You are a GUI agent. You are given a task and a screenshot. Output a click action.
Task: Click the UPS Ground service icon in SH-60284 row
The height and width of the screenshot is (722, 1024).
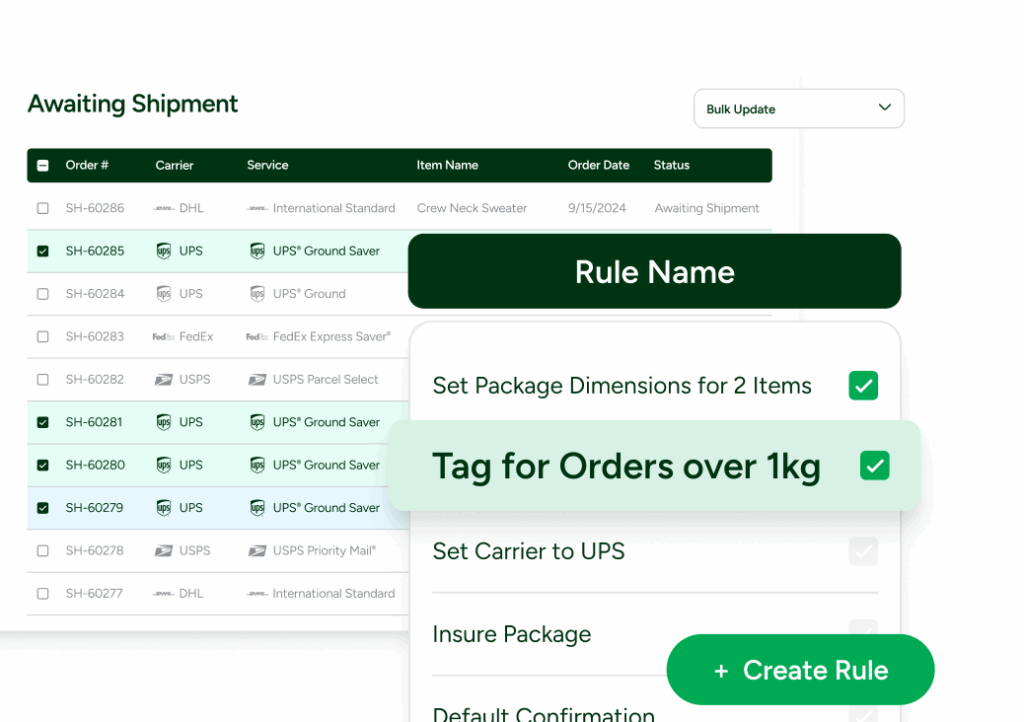click(x=257, y=294)
